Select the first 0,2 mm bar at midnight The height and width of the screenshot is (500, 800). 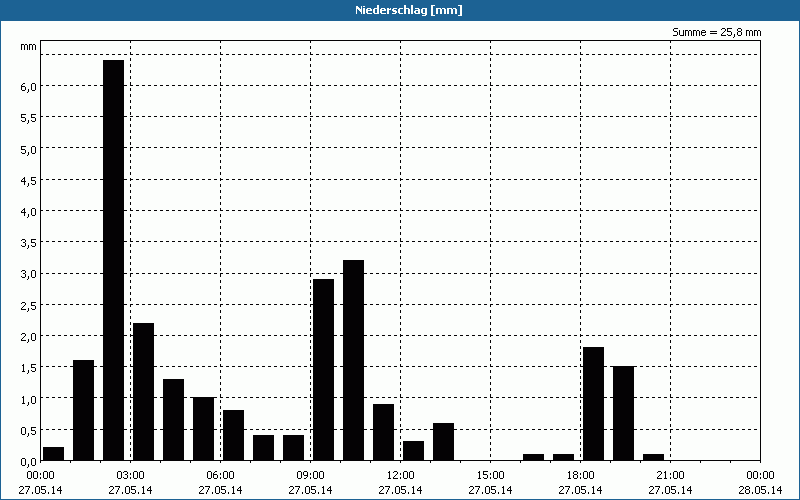click(x=54, y=454)
